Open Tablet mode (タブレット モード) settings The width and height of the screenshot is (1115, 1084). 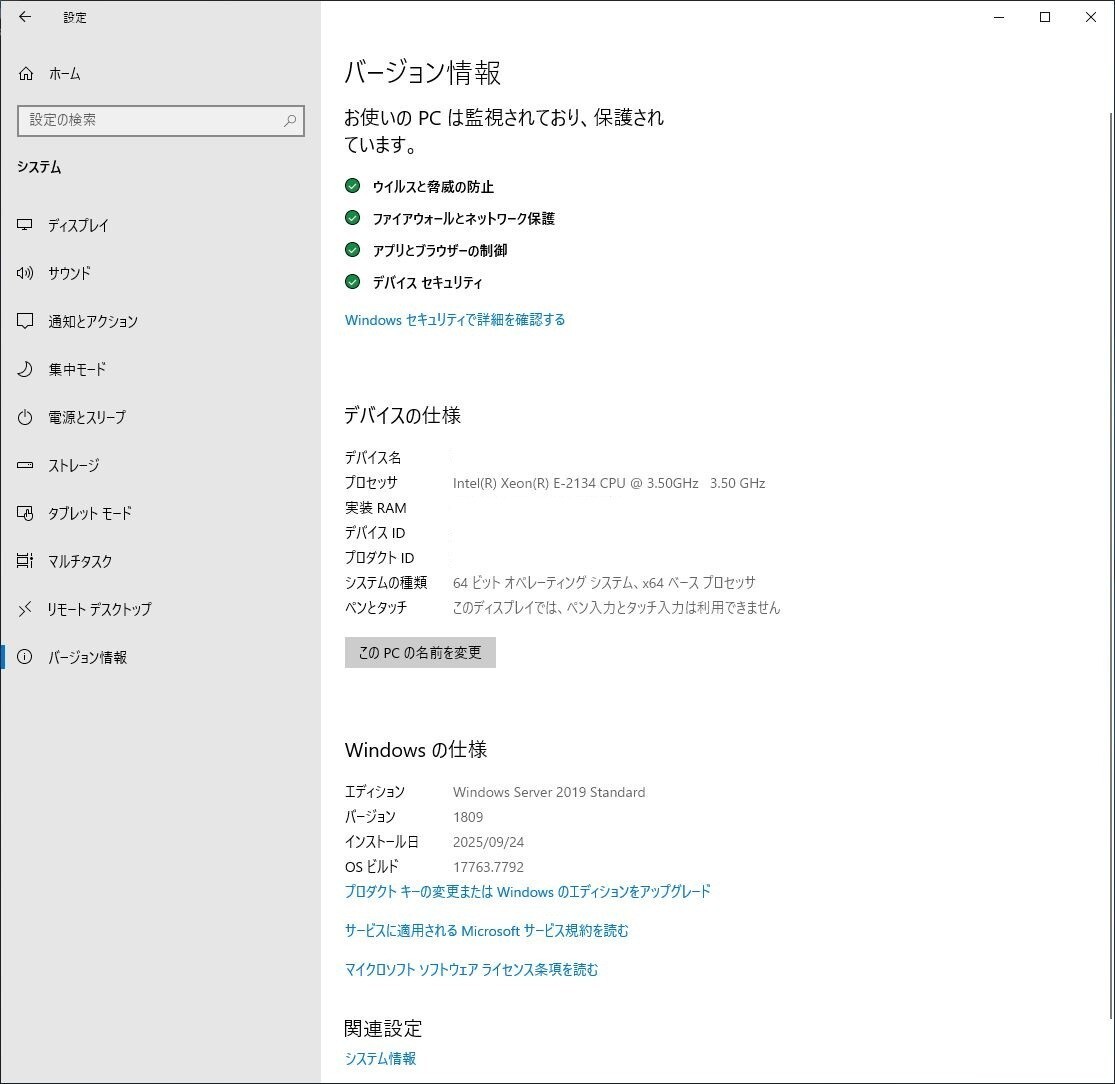click(89, 514)
